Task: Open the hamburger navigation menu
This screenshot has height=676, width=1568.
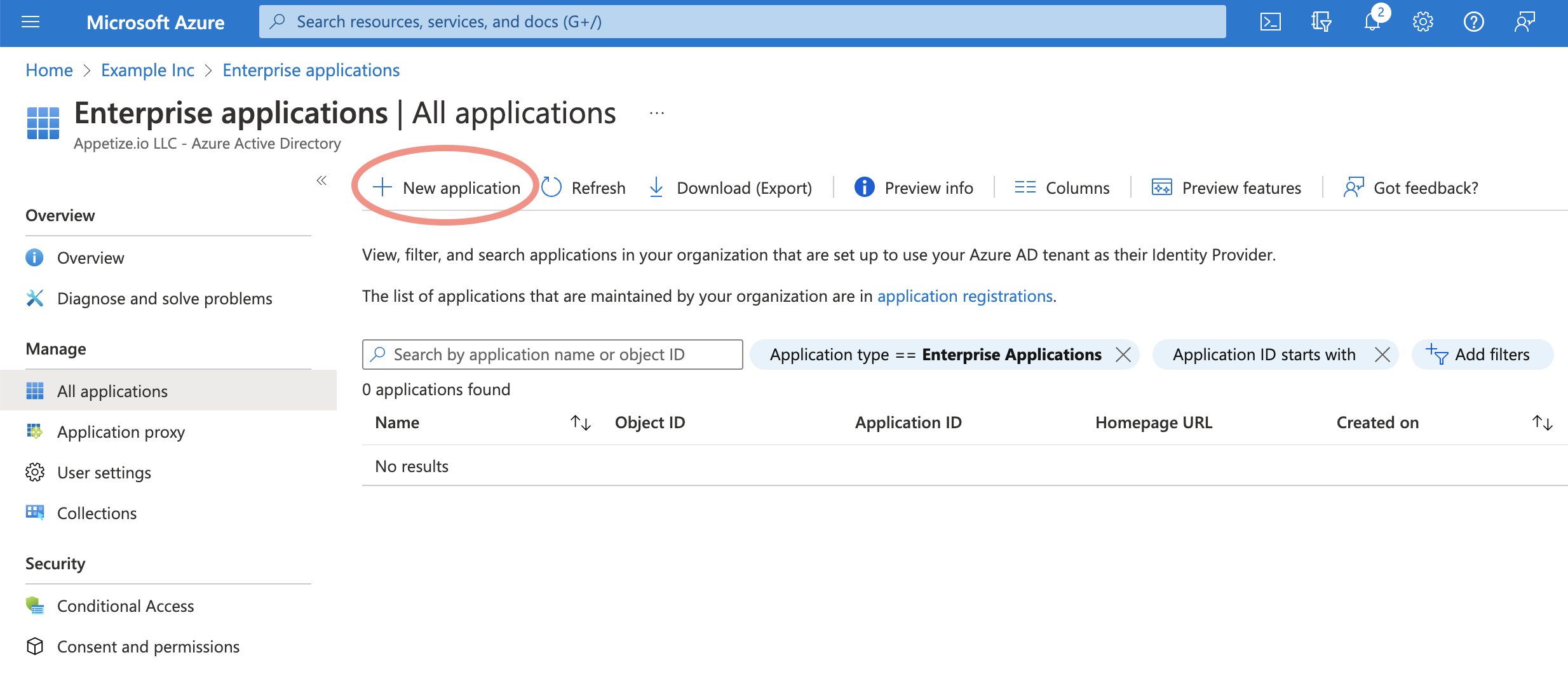Action: pos(30,21)
